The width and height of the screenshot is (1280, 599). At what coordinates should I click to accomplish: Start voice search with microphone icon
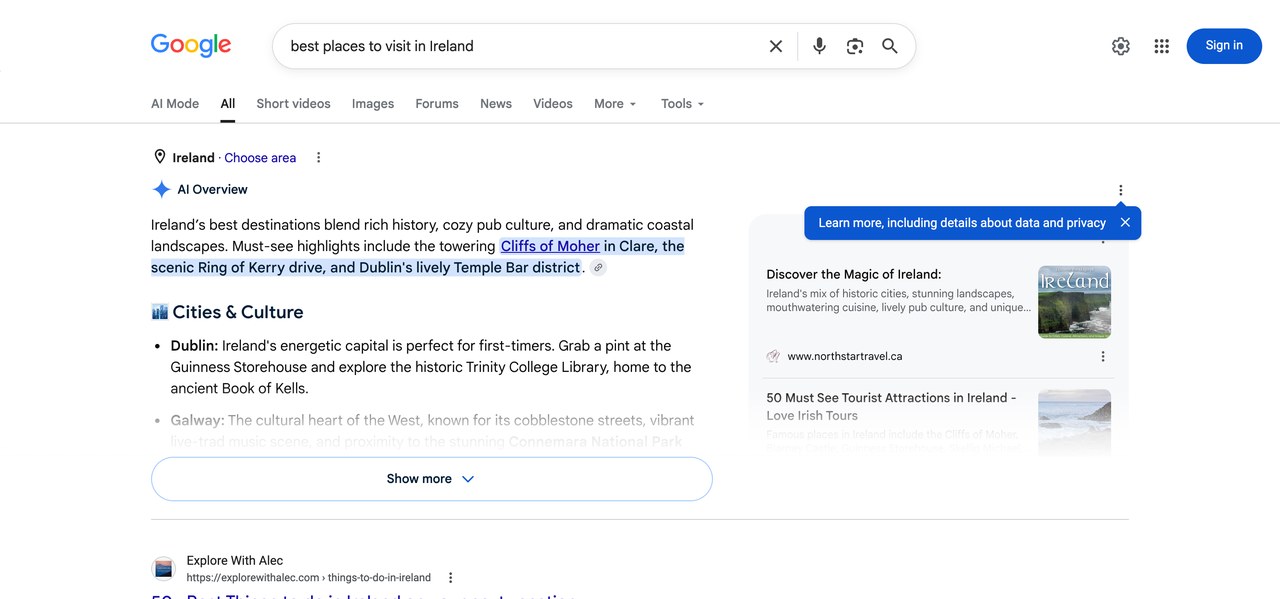pos(819,46)
